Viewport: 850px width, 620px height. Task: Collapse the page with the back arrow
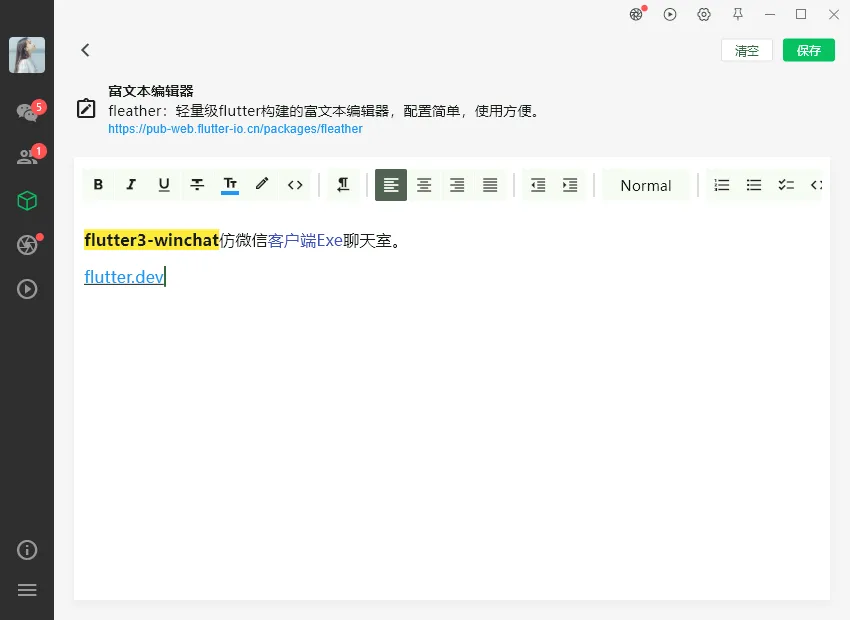click(x=85, y=49)
